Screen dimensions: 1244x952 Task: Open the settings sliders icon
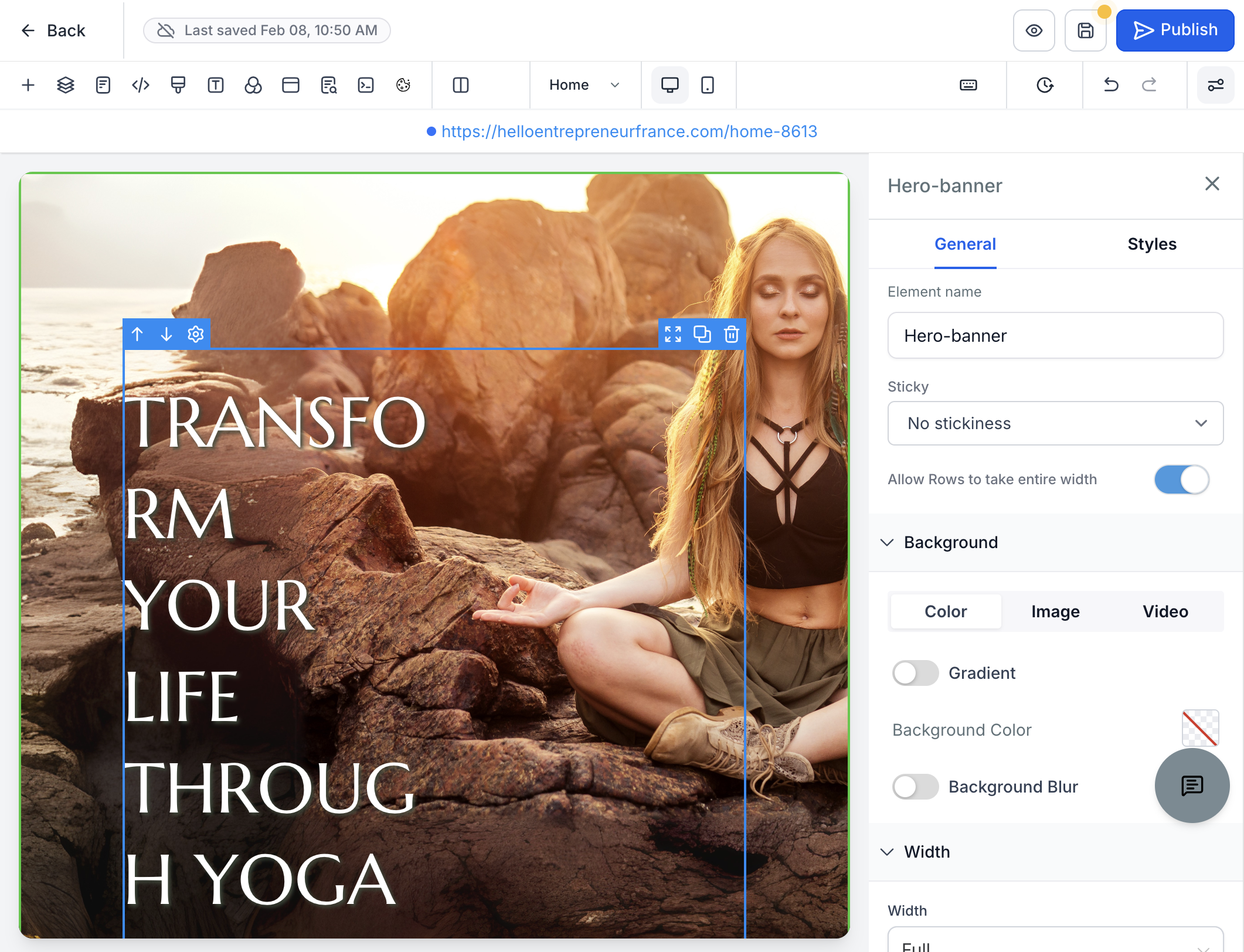click(1215, 85)
